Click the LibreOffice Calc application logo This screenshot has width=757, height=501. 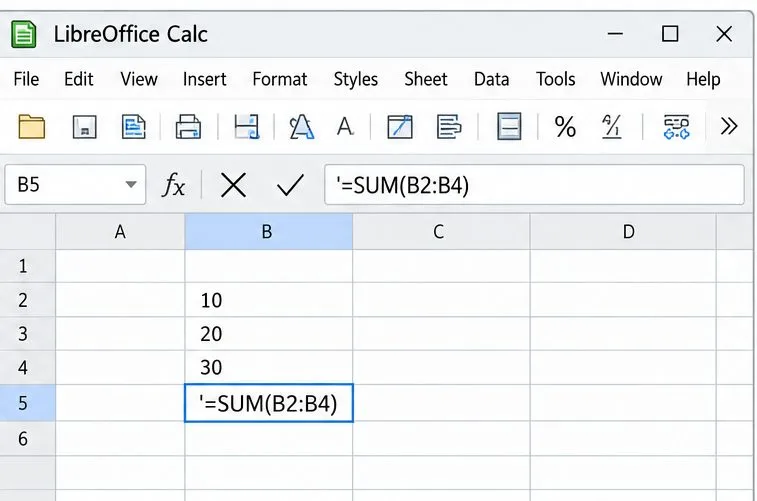[24, 34]
